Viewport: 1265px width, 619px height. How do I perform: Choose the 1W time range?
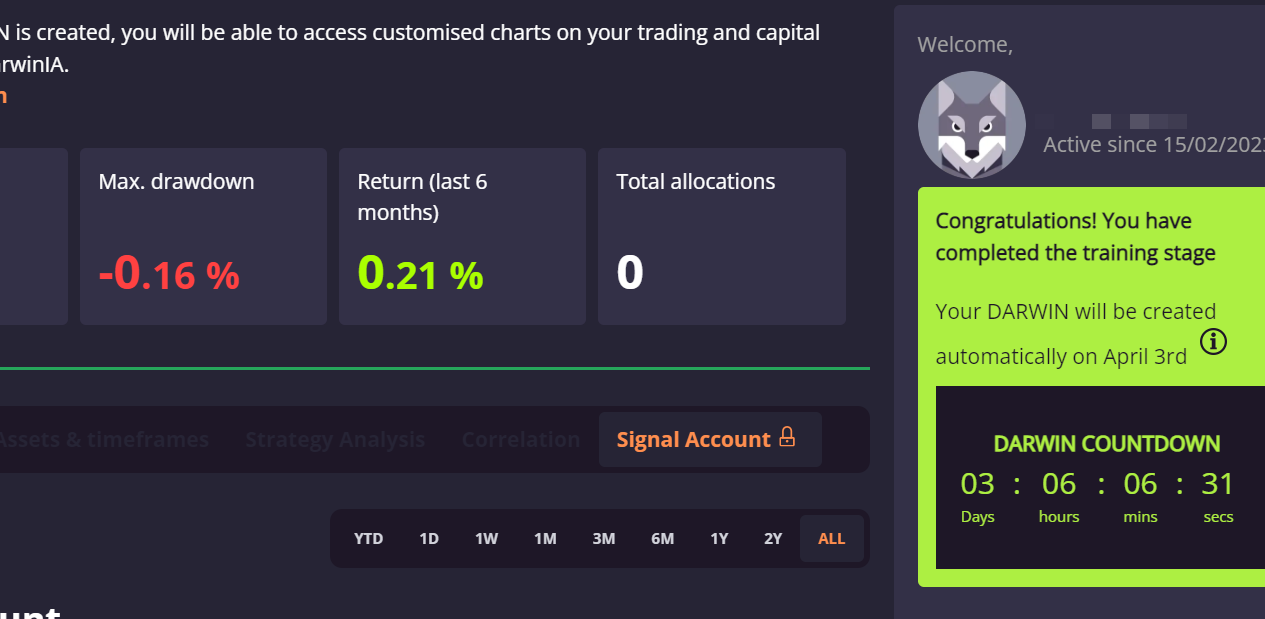point(486,538)
